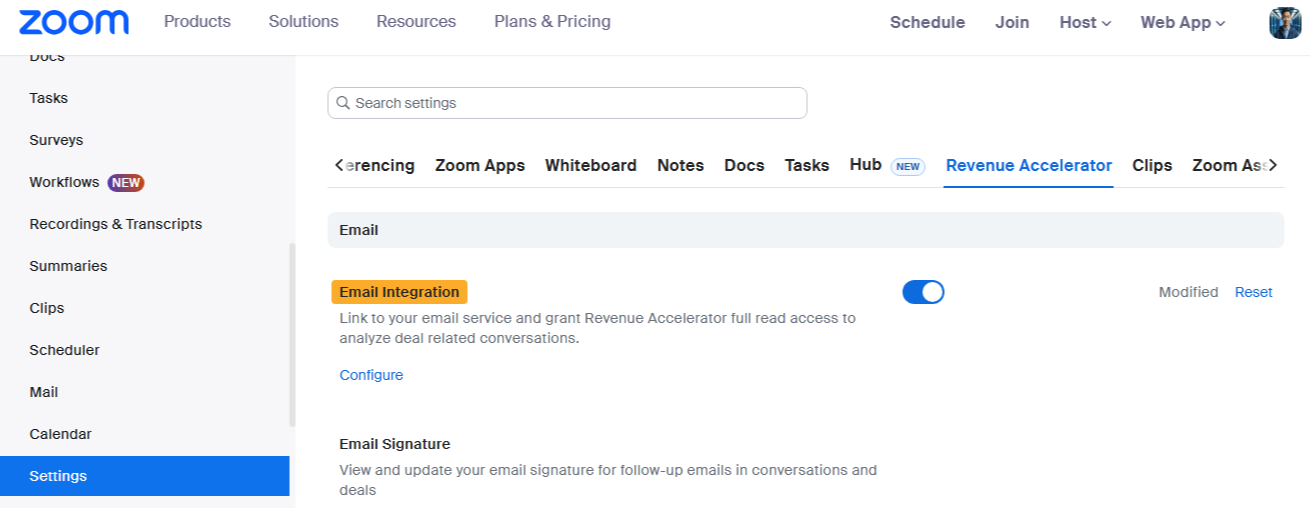The image size is (1310, 508).
Task: Click the search magnifier icon
Action: (343, 103)
